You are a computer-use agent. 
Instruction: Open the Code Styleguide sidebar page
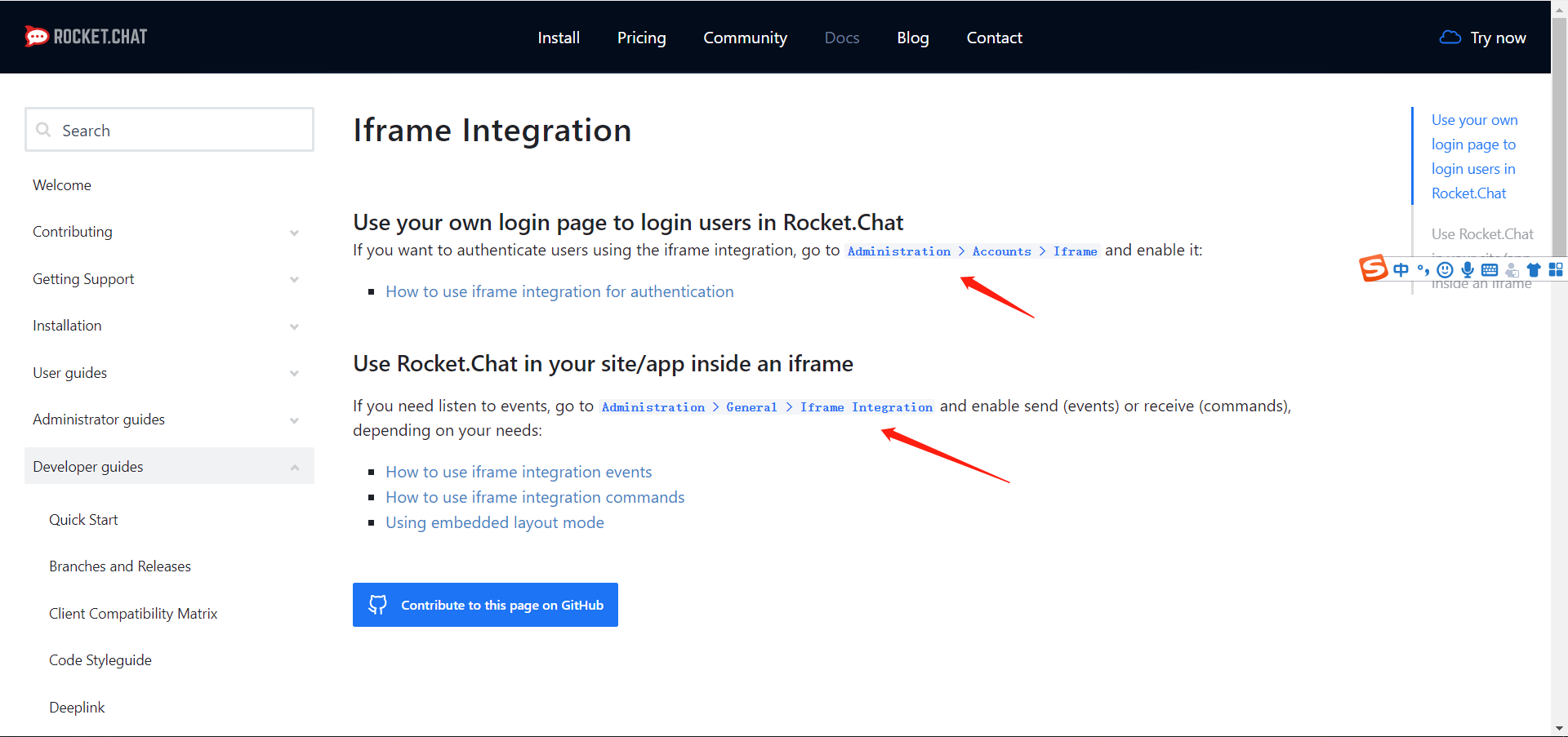[x=100, y=660]
